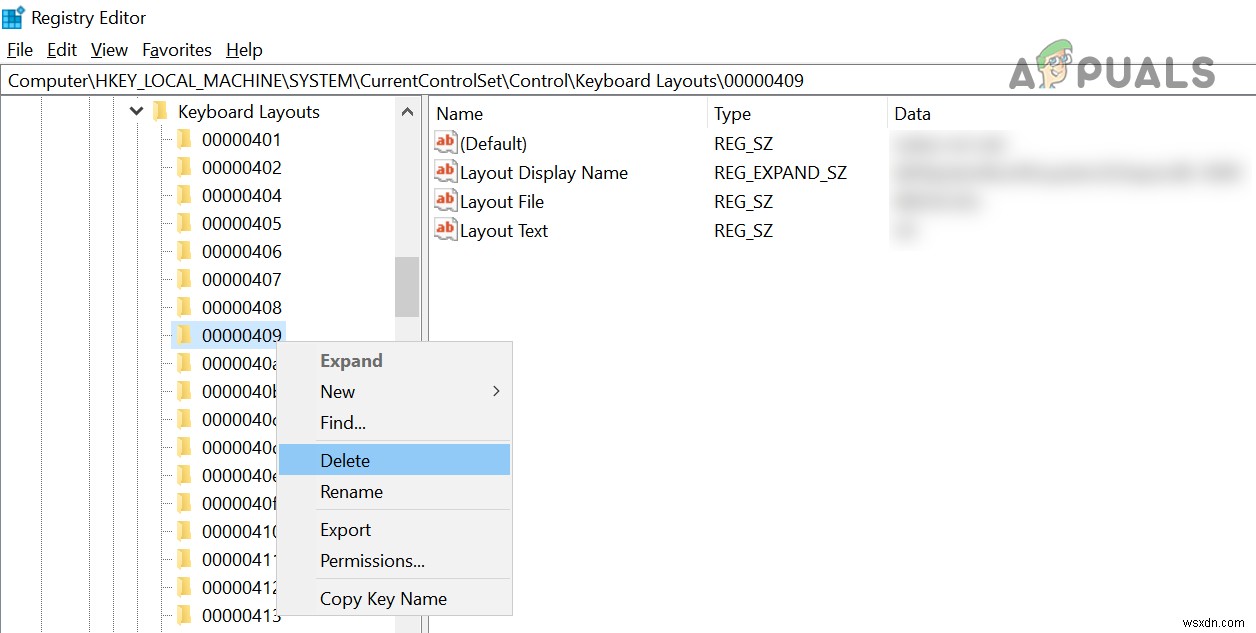Select the Layout Display Name value

click(x=544, y=173)
